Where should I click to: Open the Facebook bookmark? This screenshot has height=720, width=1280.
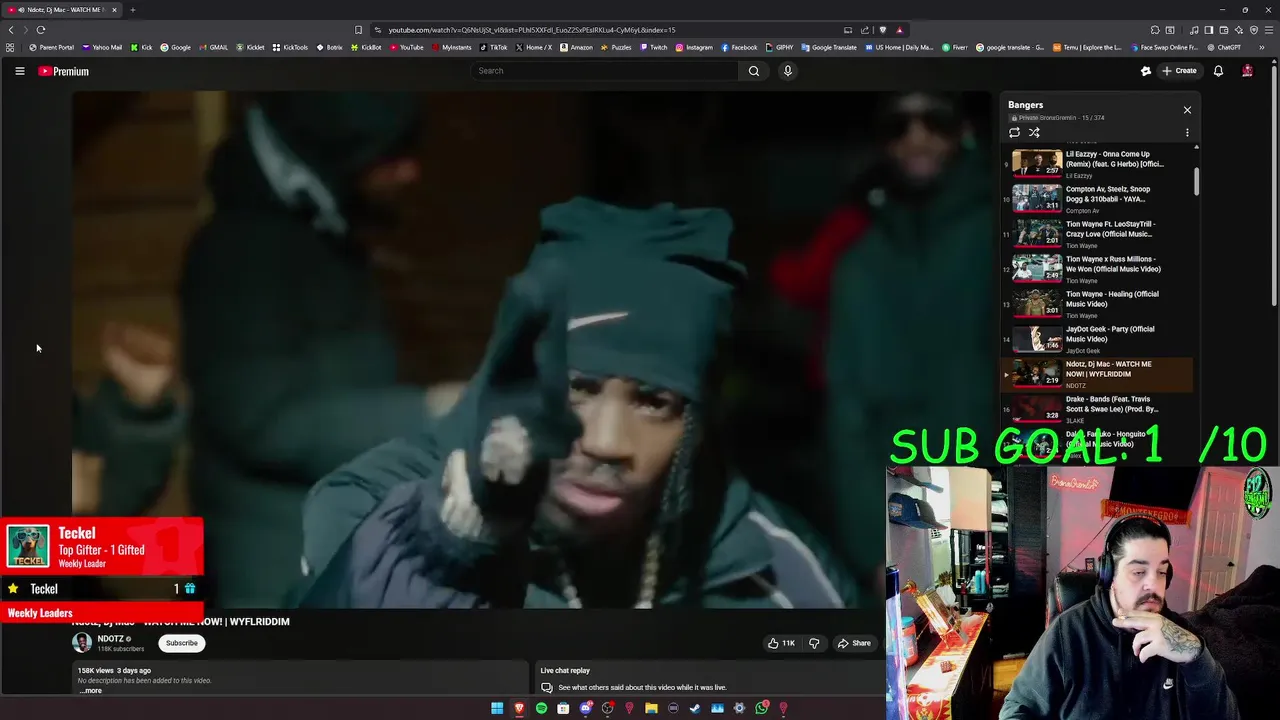click(739, 47)
